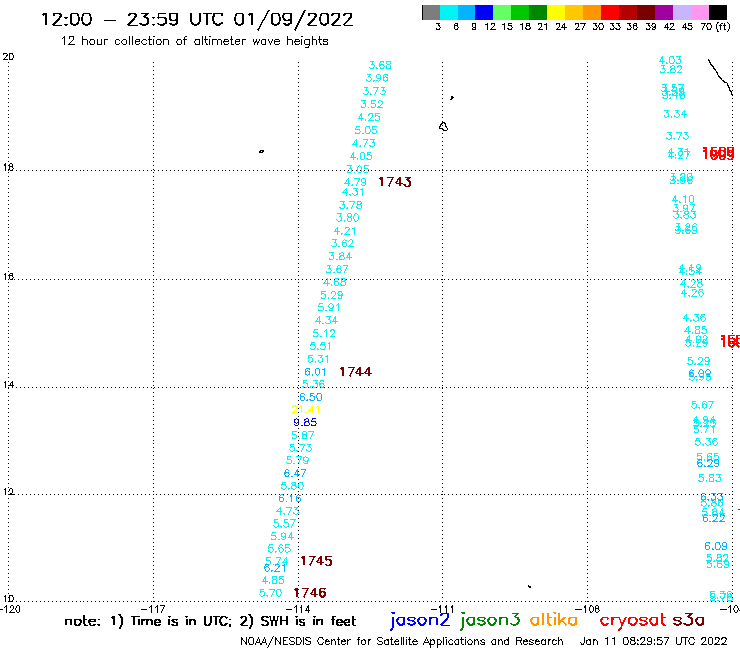
Task: Click the 5.94 wave height value
Action: [x=282, y=536]
